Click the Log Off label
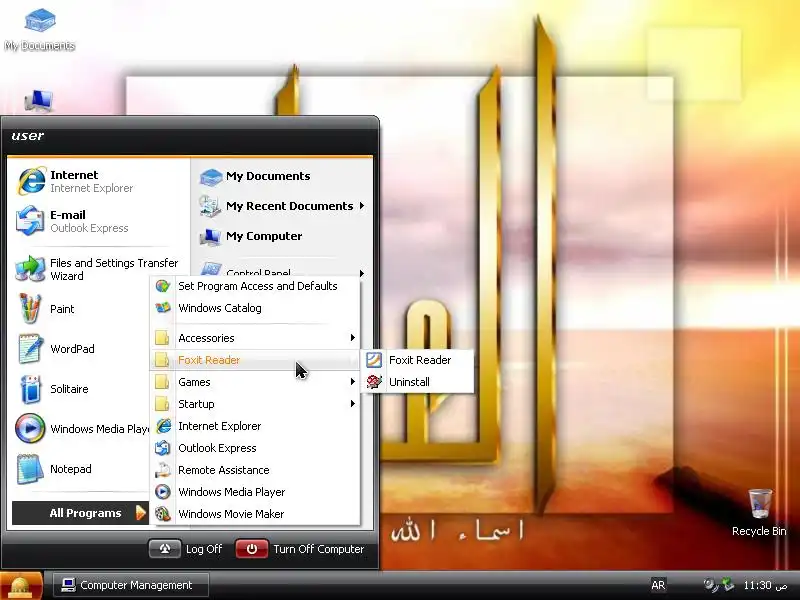The width and height of the screenshot is (800, 600). click(x=204, y=549)
